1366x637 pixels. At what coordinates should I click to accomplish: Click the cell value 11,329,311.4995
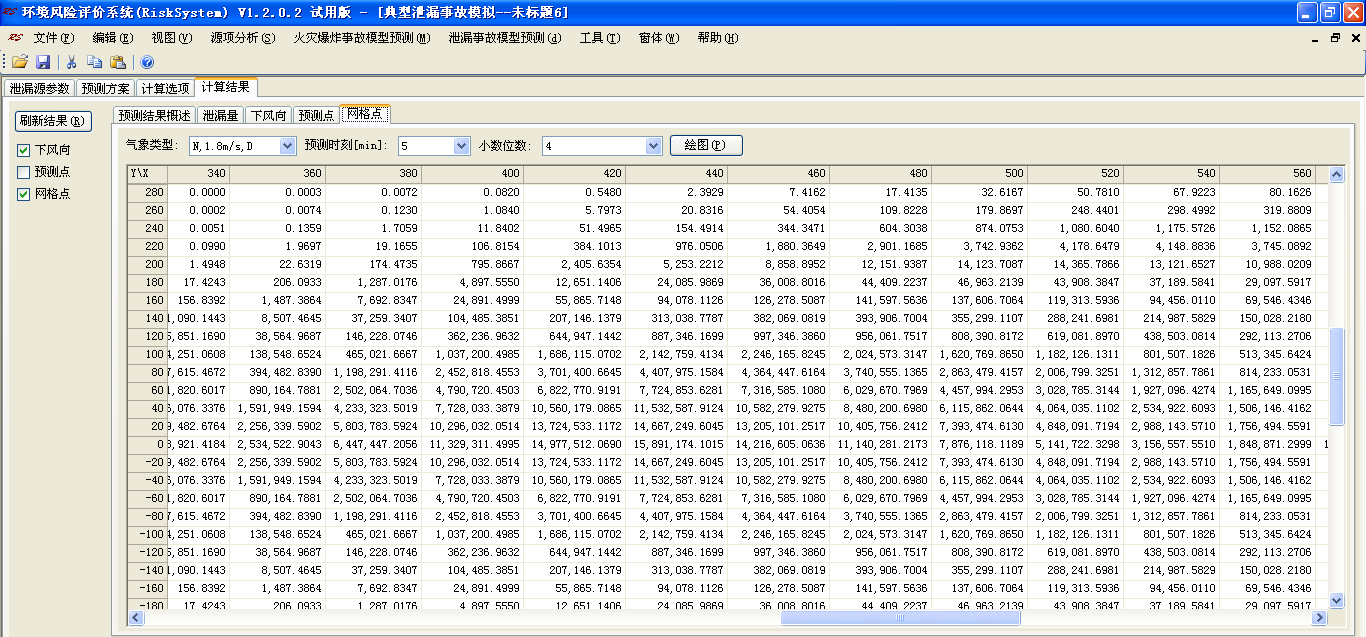(475, 444)
